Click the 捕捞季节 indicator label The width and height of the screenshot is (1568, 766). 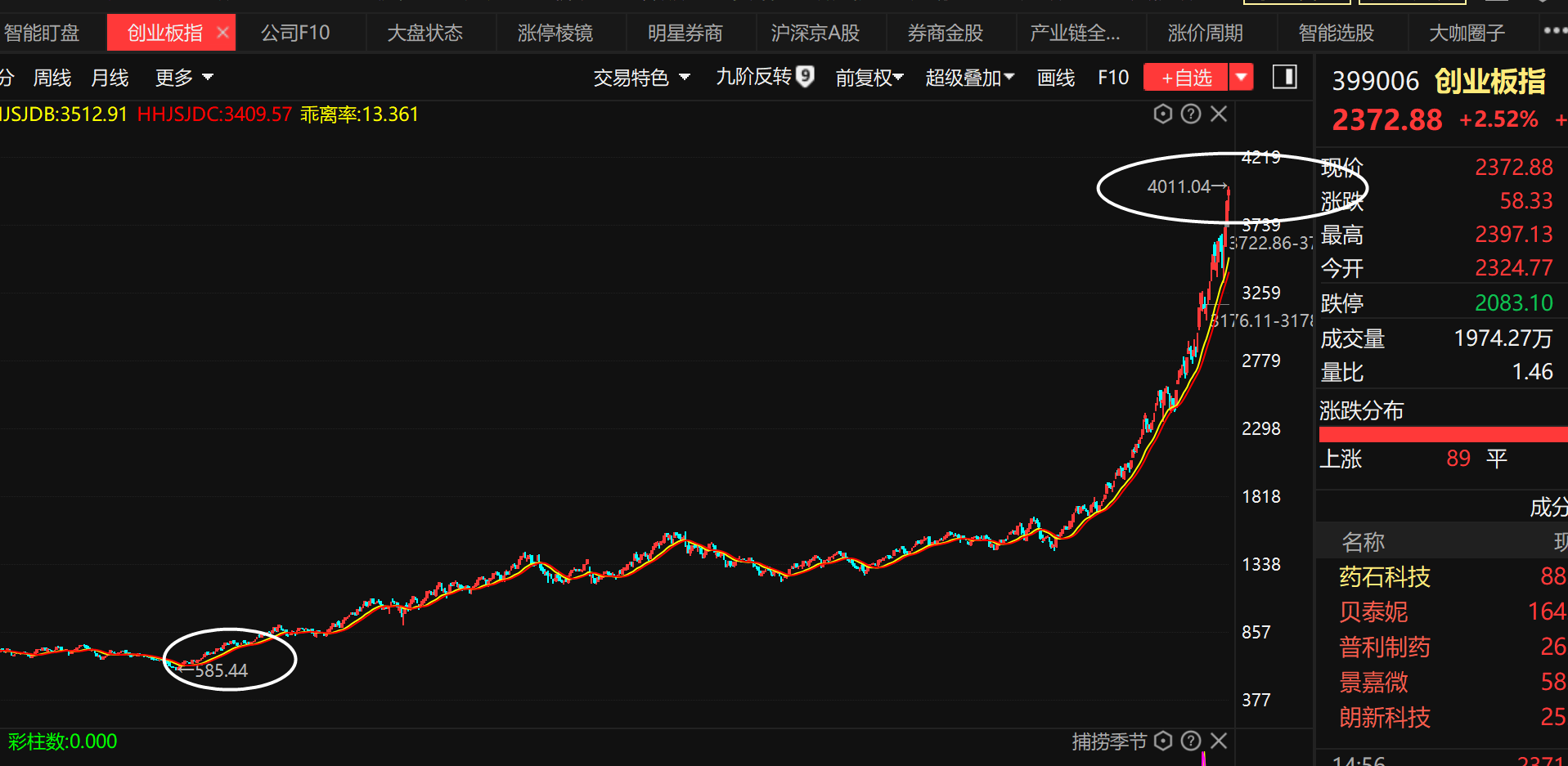click(x=1109, y=741)
